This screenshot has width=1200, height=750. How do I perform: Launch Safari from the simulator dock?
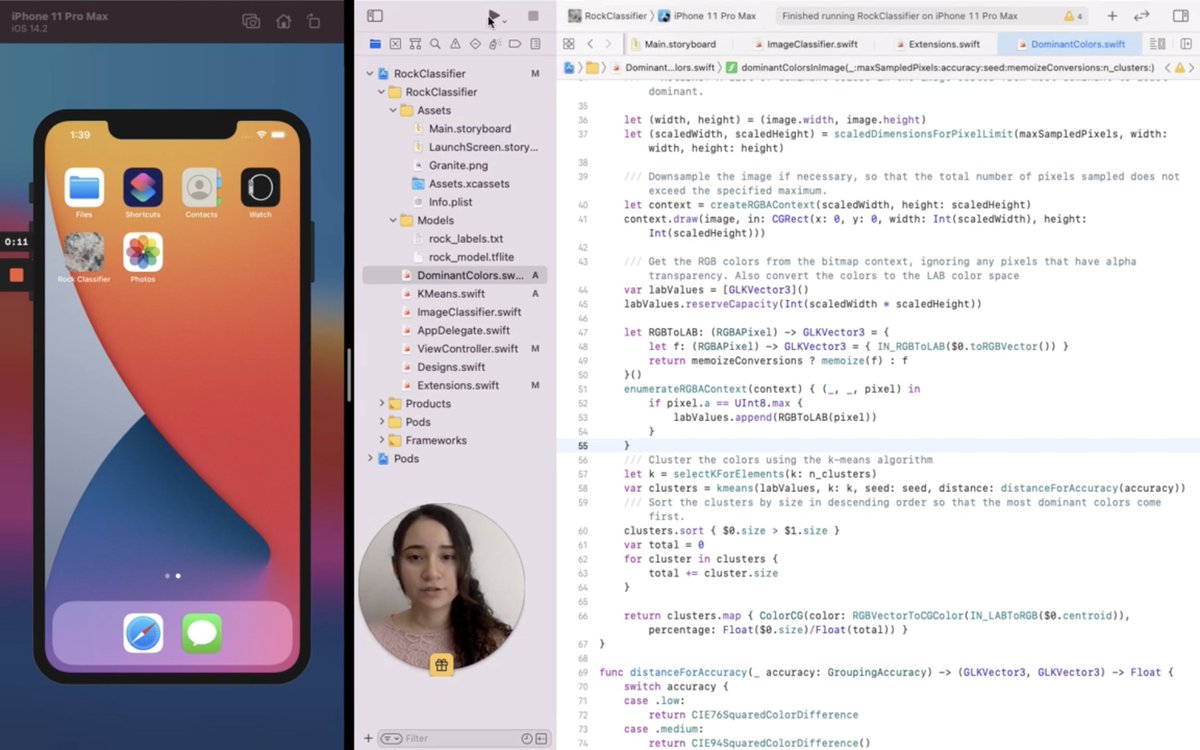(143, 633)
